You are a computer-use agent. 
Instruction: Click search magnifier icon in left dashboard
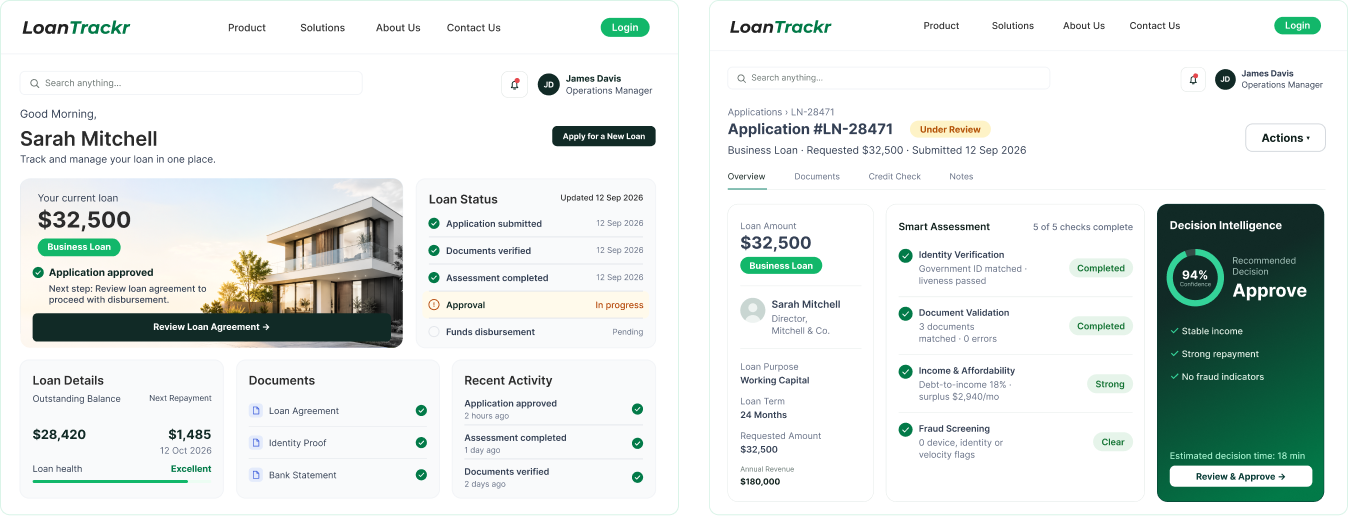click(x=35, y=83)
